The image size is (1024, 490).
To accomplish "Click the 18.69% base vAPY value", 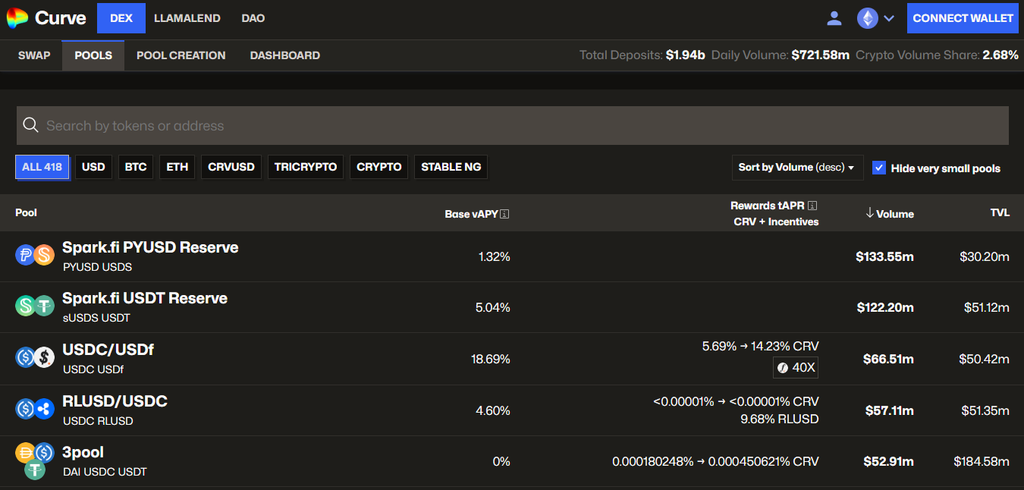I will 490,359.
